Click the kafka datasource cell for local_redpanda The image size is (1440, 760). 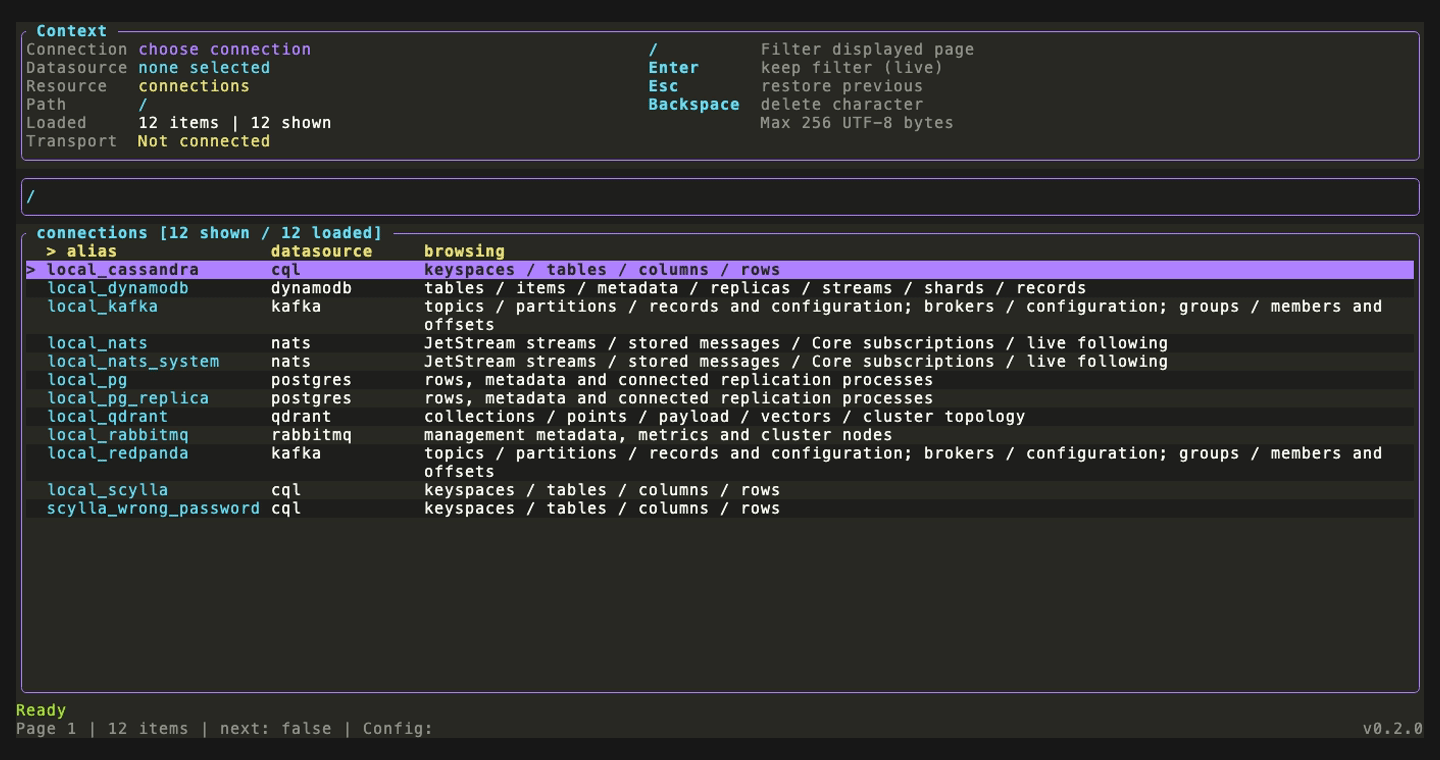(296, 453)
